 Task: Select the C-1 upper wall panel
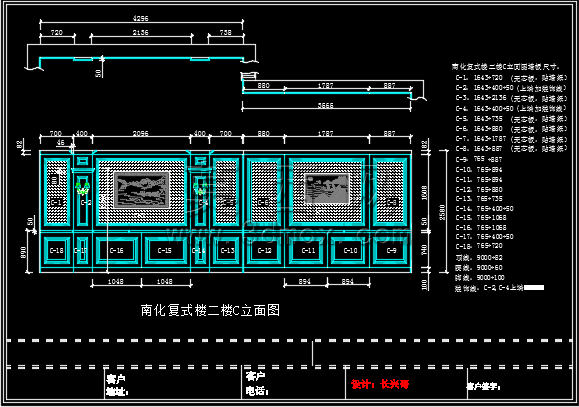pyautogui.click(x=57, y=192)
